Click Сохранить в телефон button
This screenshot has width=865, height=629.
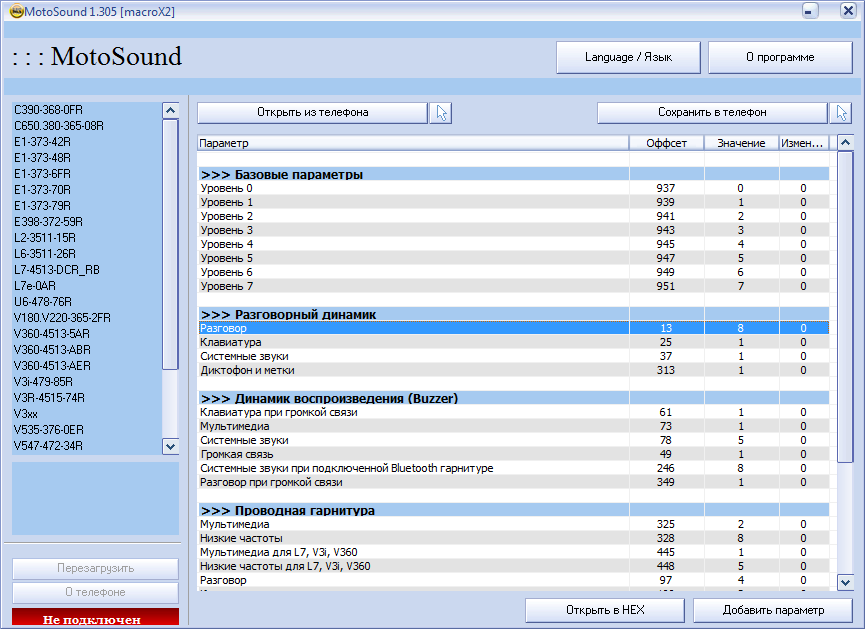(x=712, y=113)
